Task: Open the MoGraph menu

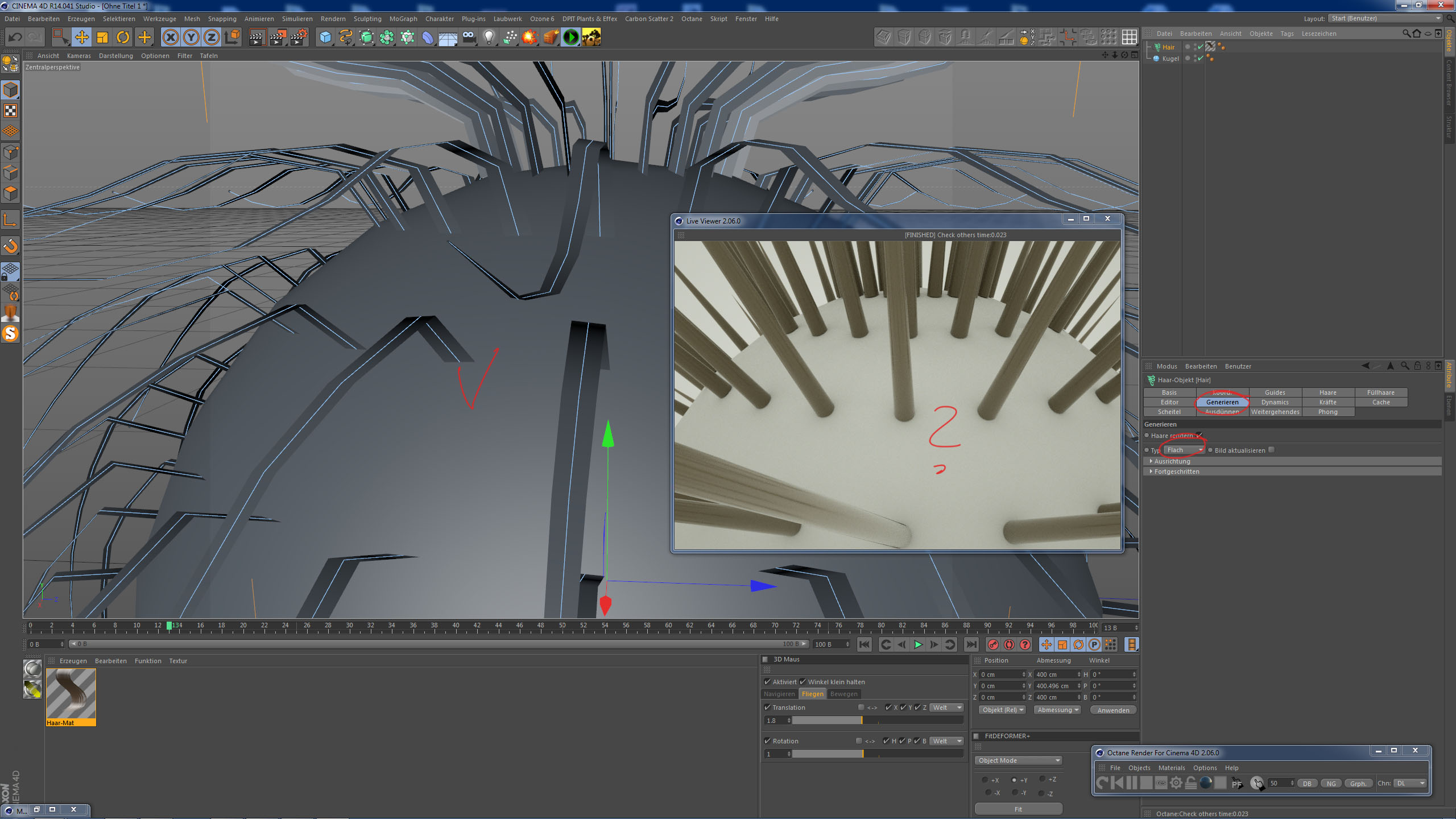Action: coord(403,19)
